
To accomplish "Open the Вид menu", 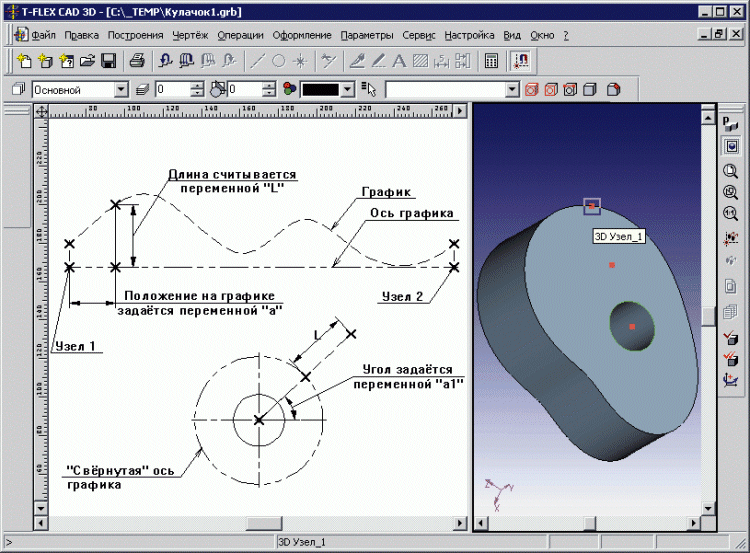I will (512, 35).
